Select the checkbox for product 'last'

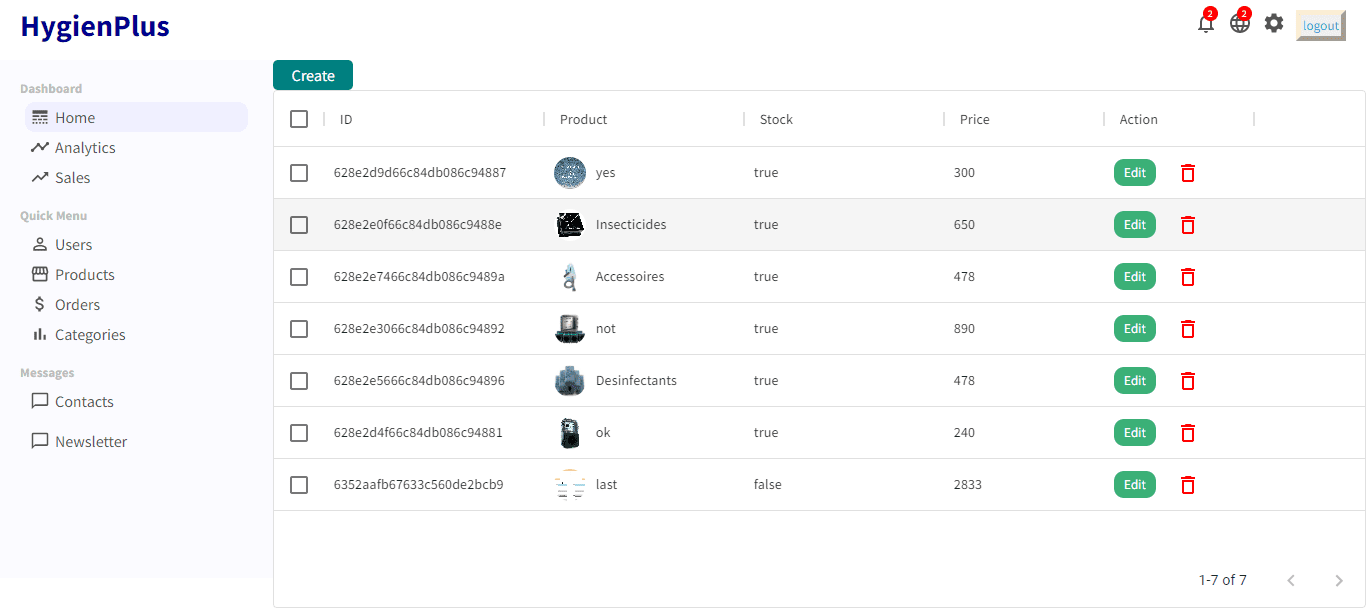pyautogui.click(x=299, y=485)
